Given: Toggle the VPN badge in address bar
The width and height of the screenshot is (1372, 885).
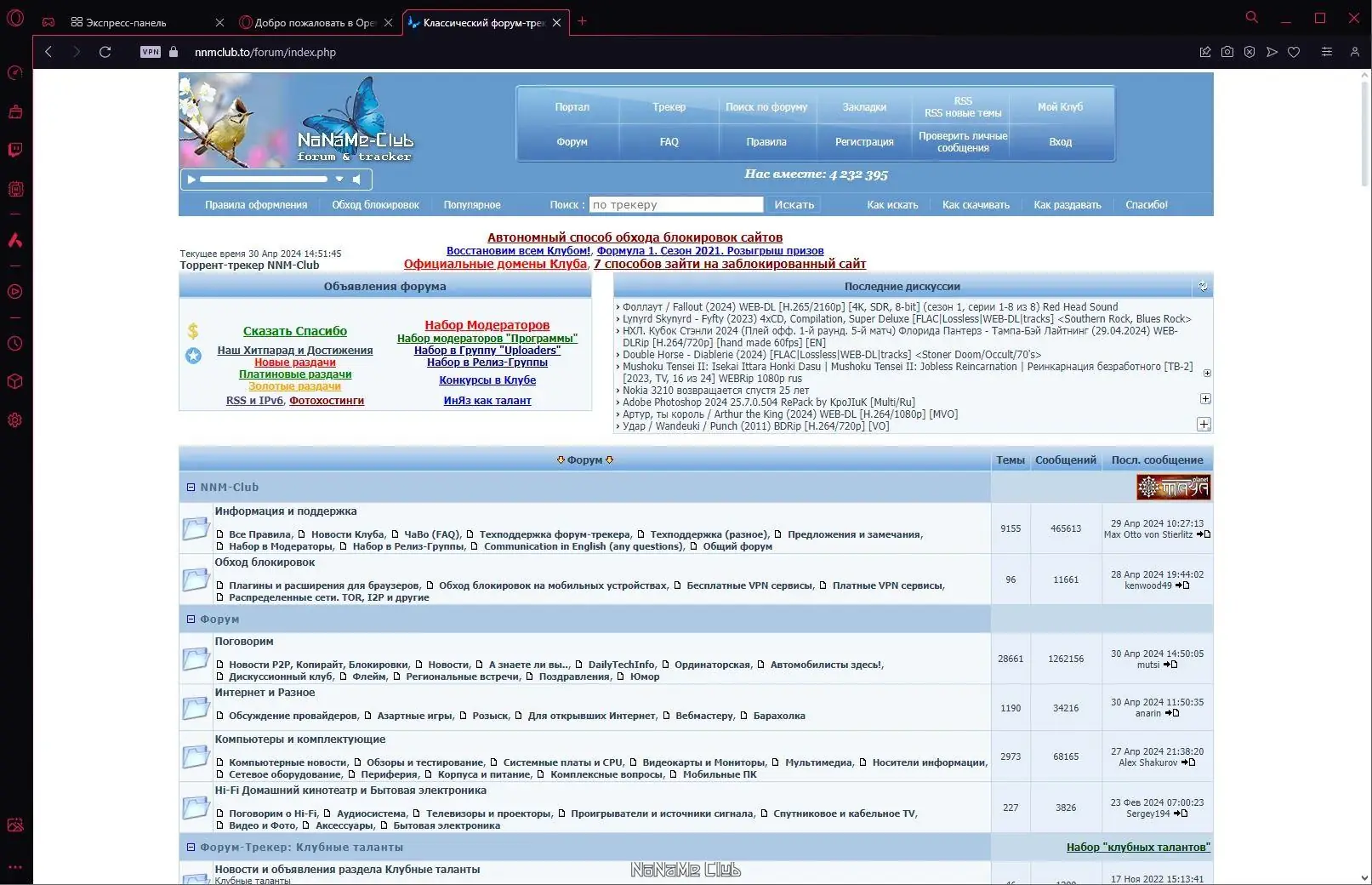Looking at the screenshot, I should click(x=151, y=52).
